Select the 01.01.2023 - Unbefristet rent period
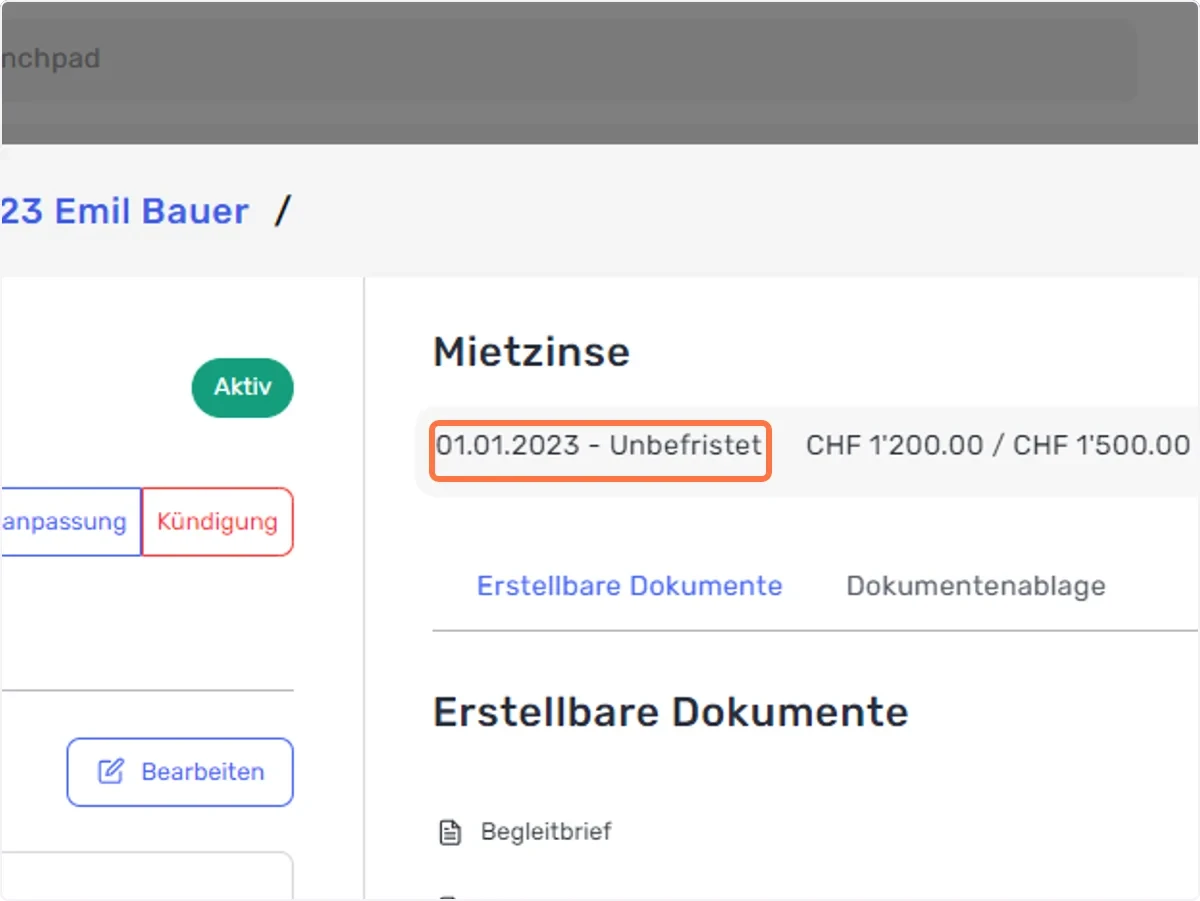Screen dimensions: 1200x901 tap(600, 445)
